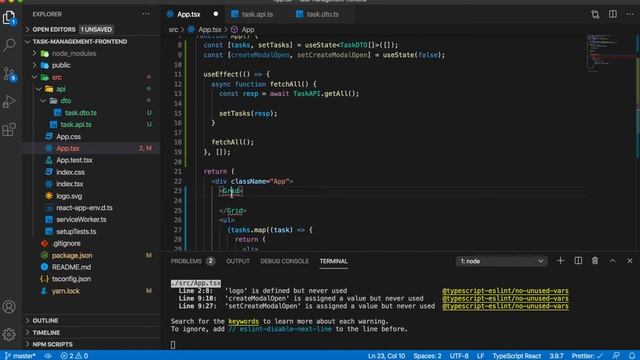Viewport: 640px width, 360px height.
Task: Click Ln 23, Col 10 in status bar
Action: tap(386, 356)
